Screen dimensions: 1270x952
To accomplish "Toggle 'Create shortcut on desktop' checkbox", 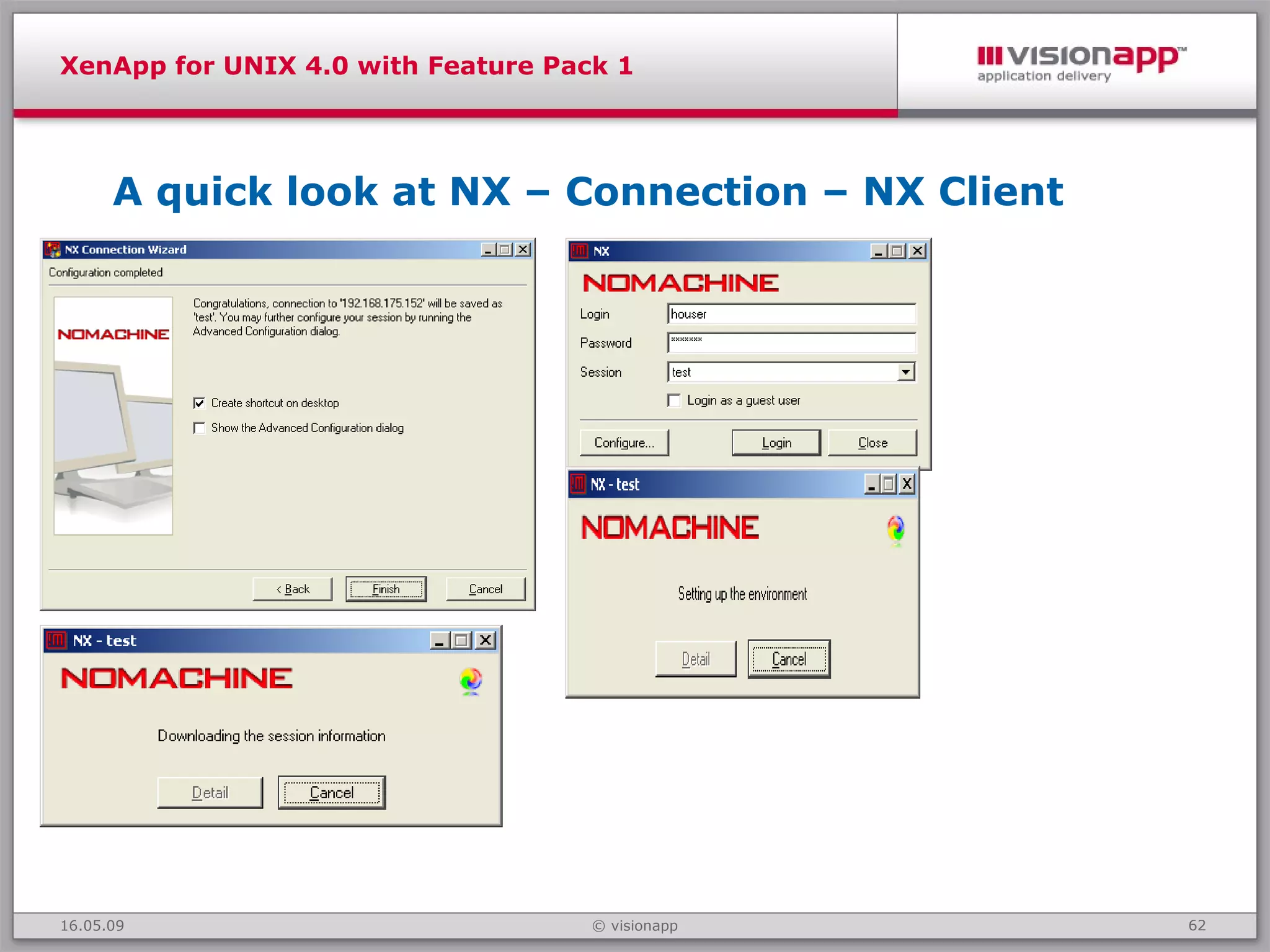I will [199, 403].
